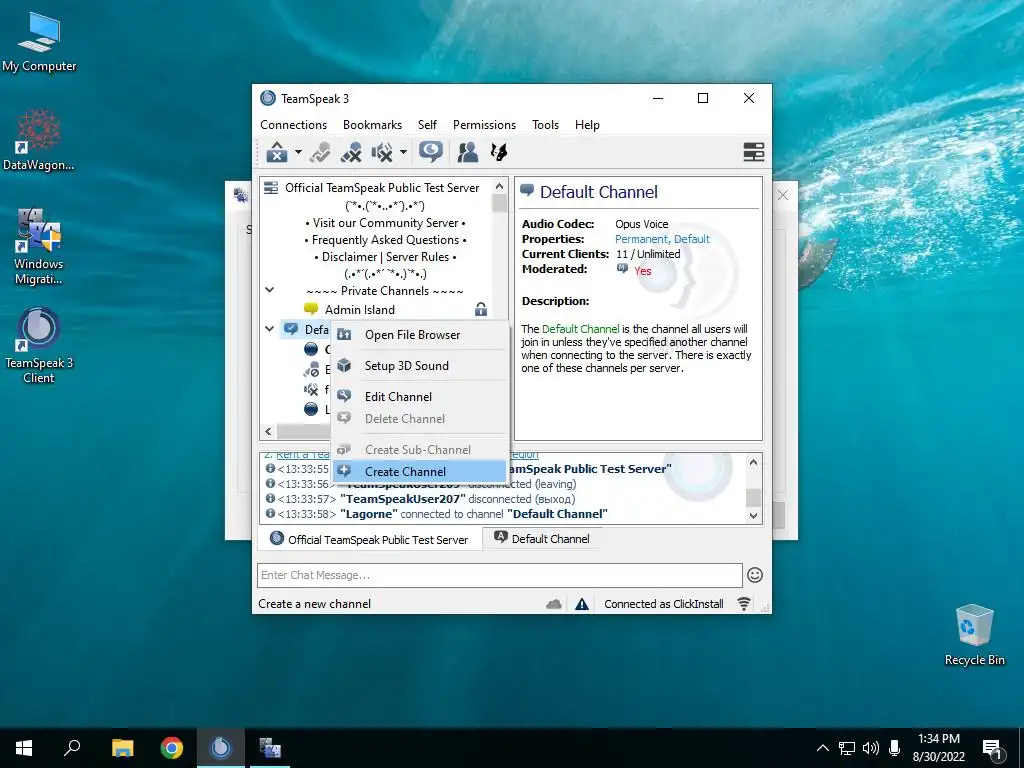The image size is (1024, 768).
Task: Click the Enter Chat Message input field
Action: [x=500, y=575]
